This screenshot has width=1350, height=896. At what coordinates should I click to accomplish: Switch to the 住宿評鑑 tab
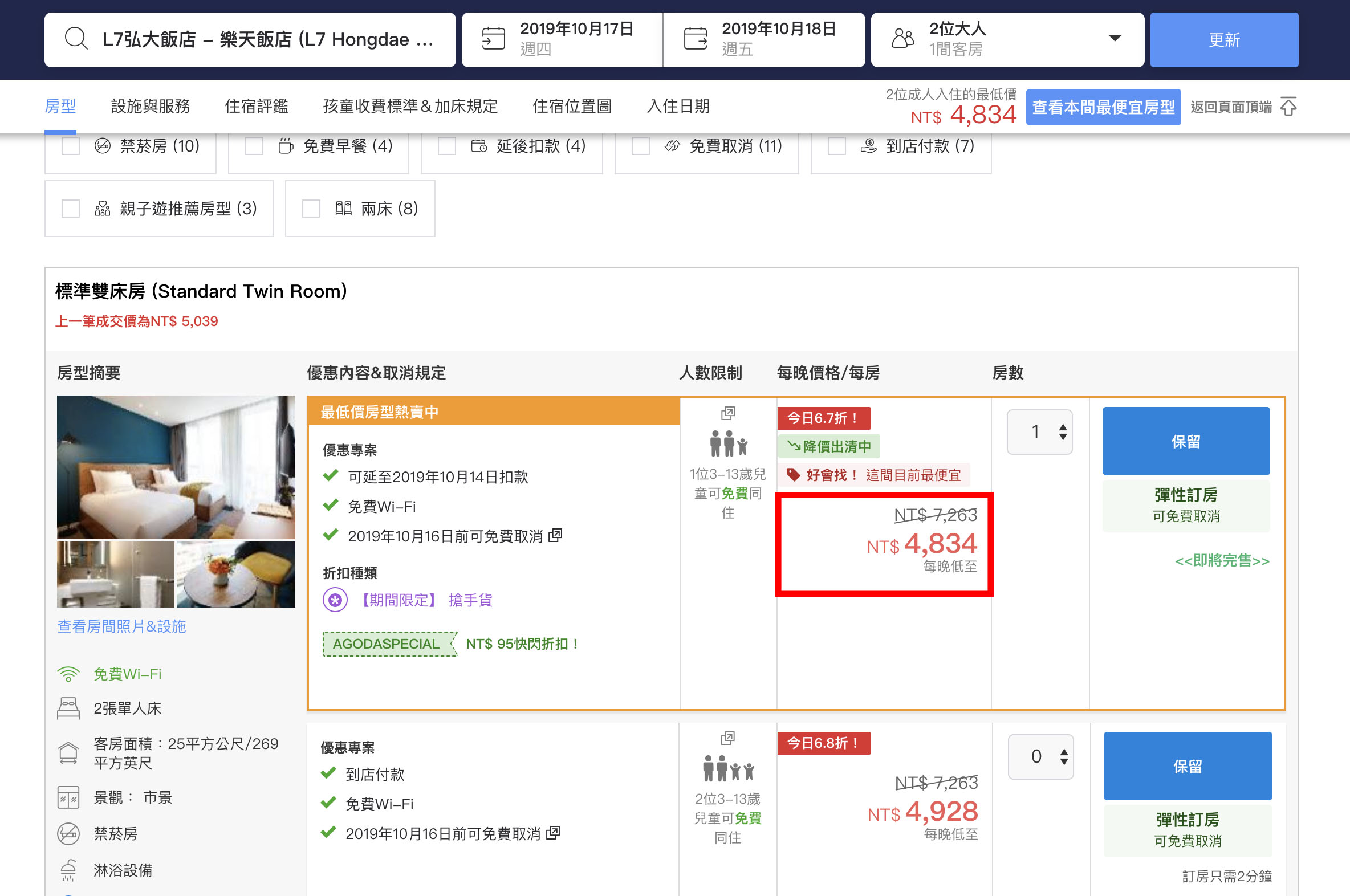(x=256, y=106)
